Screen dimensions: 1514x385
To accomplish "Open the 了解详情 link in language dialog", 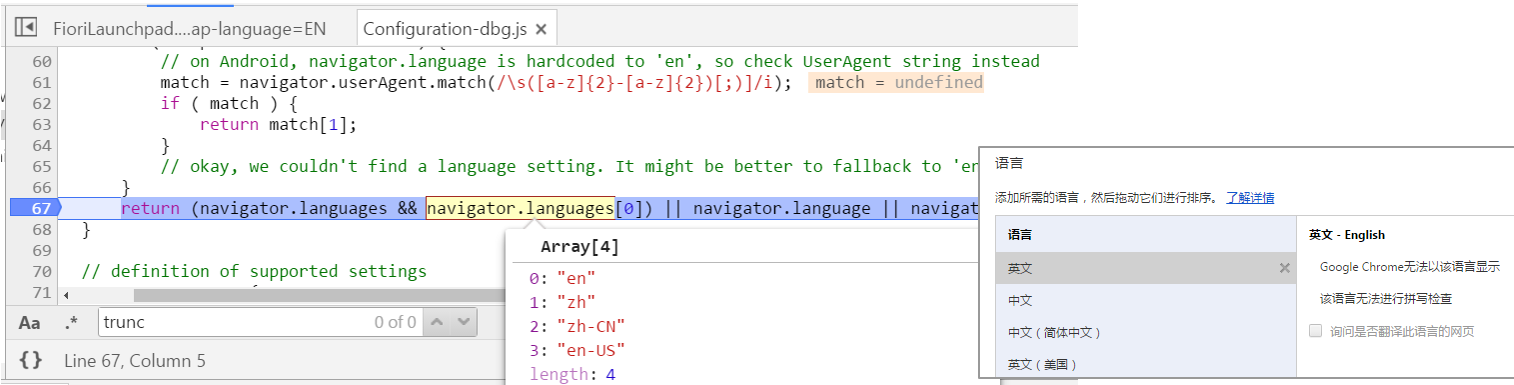I will (x=1250, y=198).
